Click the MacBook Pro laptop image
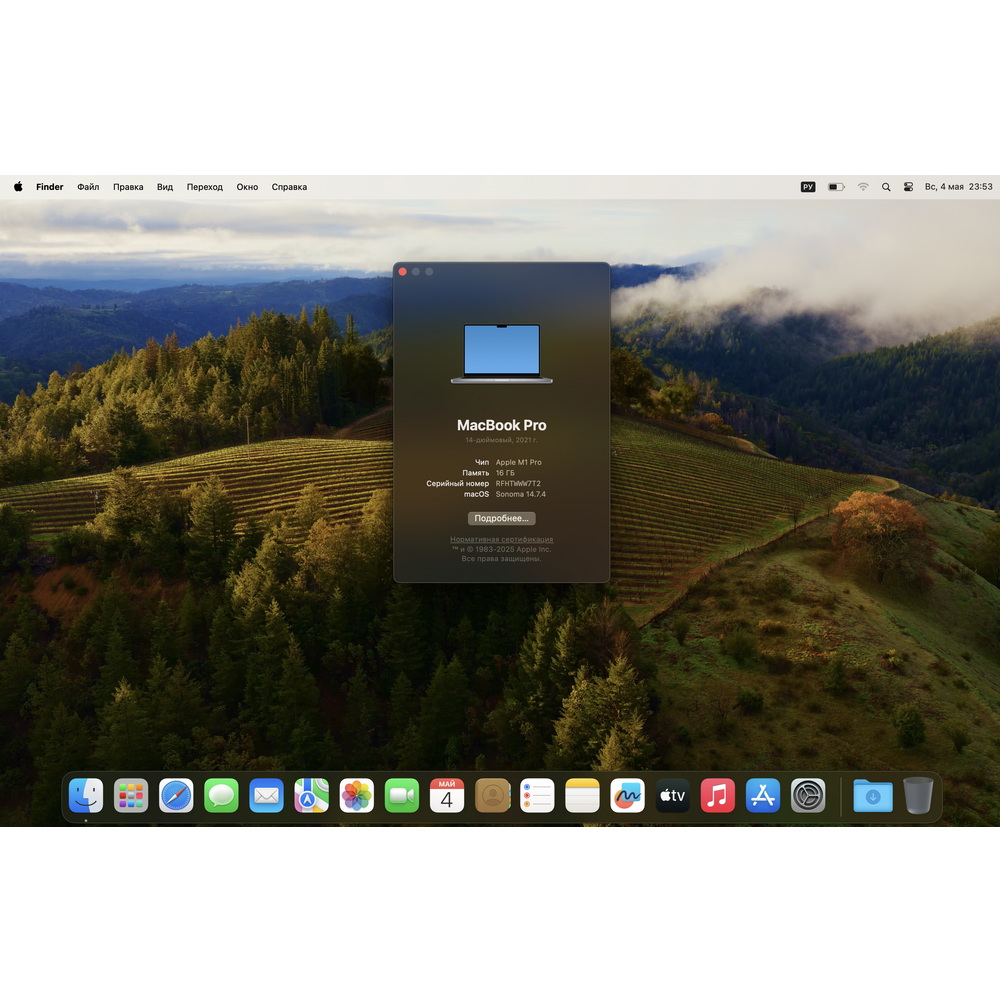 click(501, 354)
